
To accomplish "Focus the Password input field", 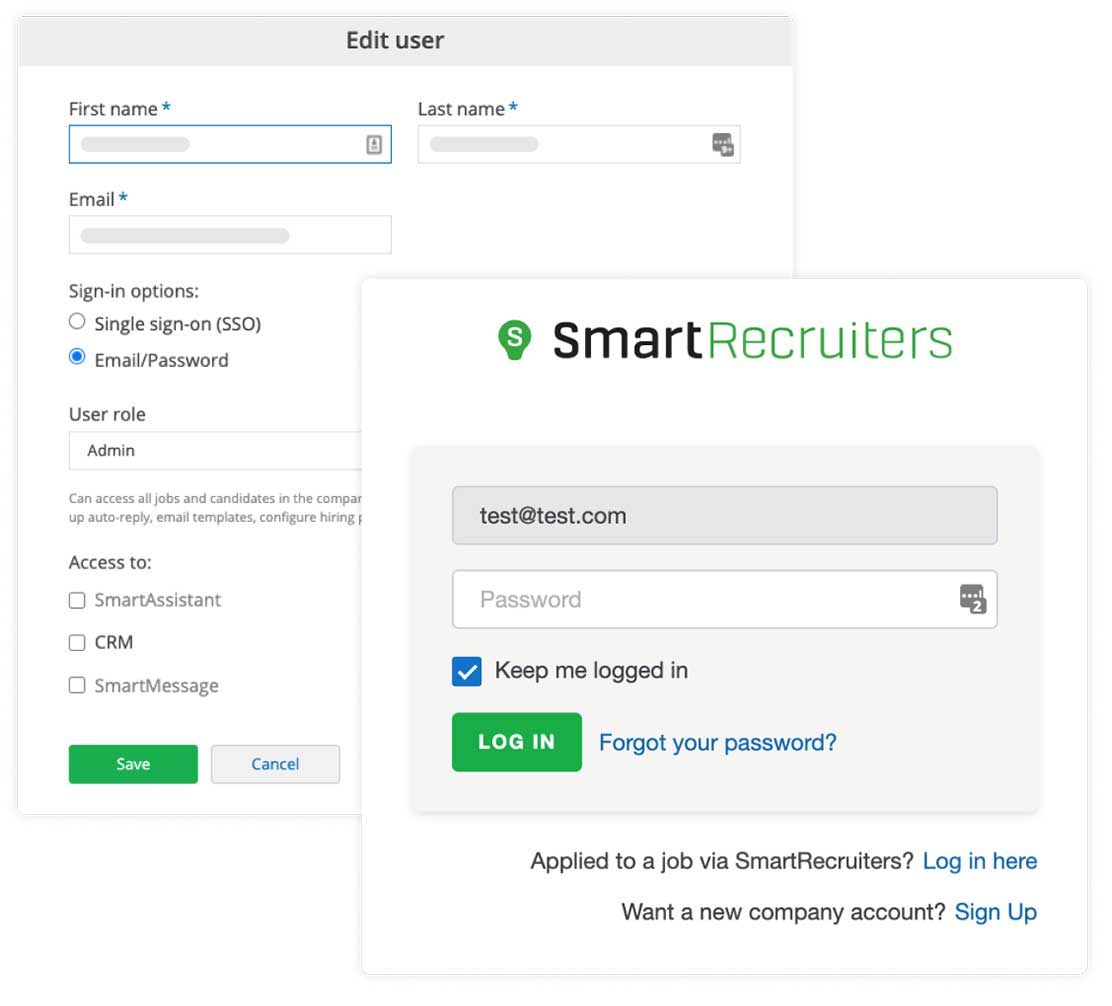I will click(700, 600).
